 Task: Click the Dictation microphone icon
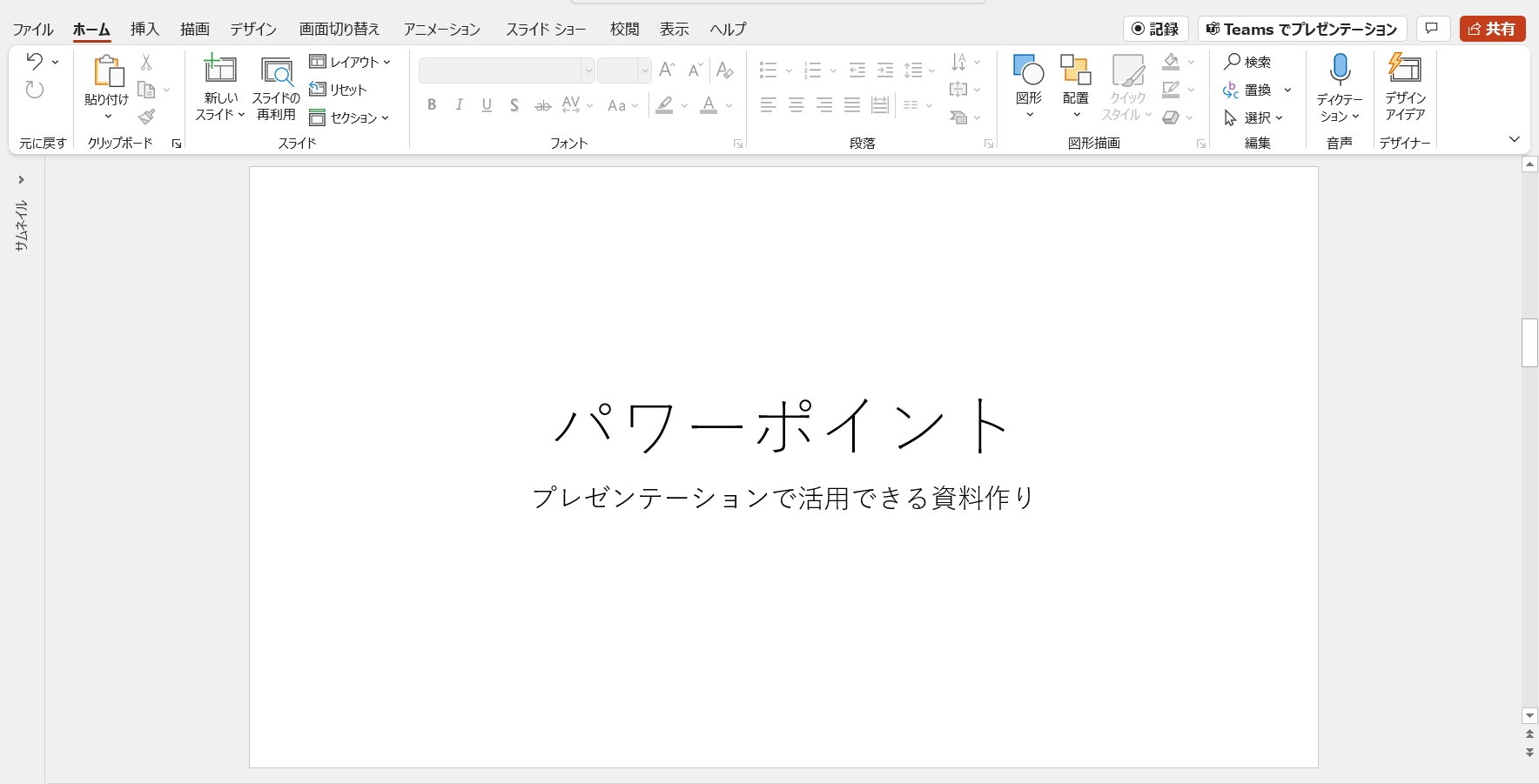coord(1341,70)
